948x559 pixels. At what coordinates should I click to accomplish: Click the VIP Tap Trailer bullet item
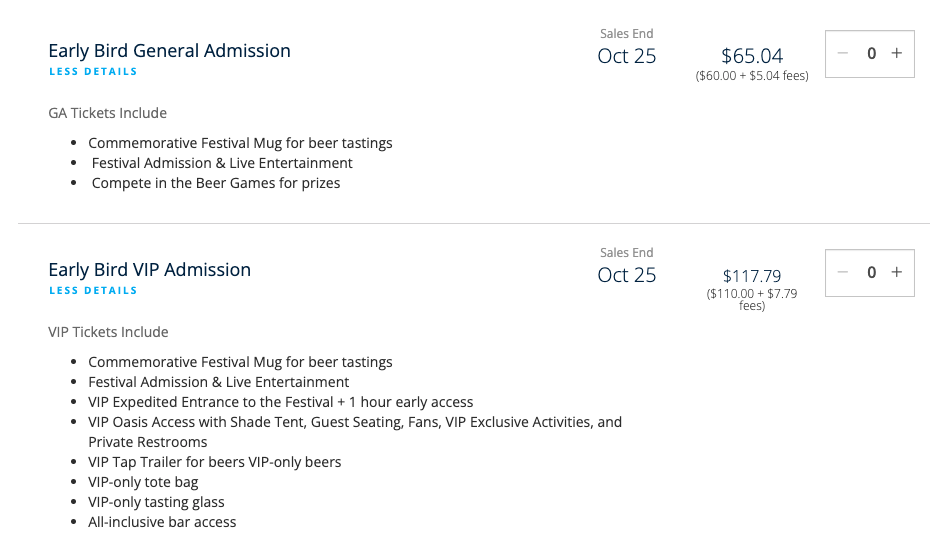click(214, 462)
